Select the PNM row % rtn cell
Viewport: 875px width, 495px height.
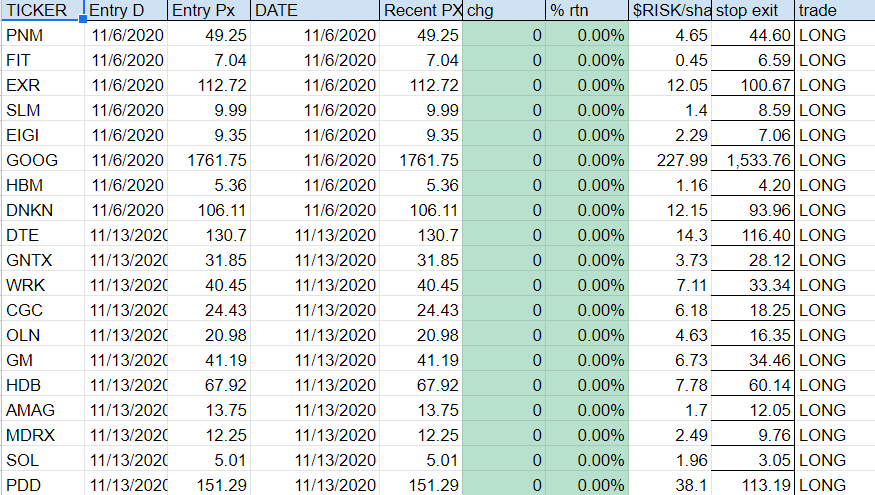[x=587, y=35]
